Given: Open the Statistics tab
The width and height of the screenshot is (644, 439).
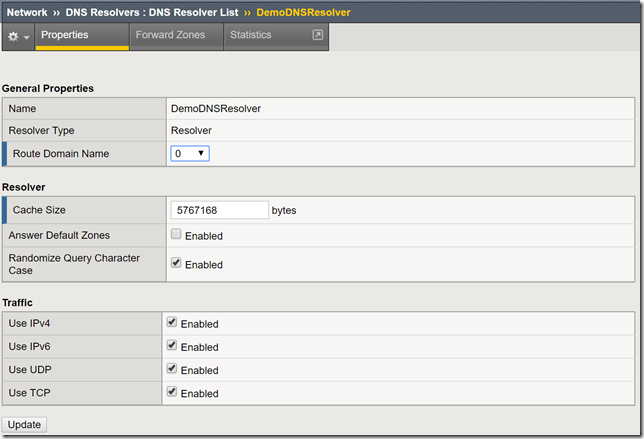Looking at the screenshot, I should (x=250, y=35).
